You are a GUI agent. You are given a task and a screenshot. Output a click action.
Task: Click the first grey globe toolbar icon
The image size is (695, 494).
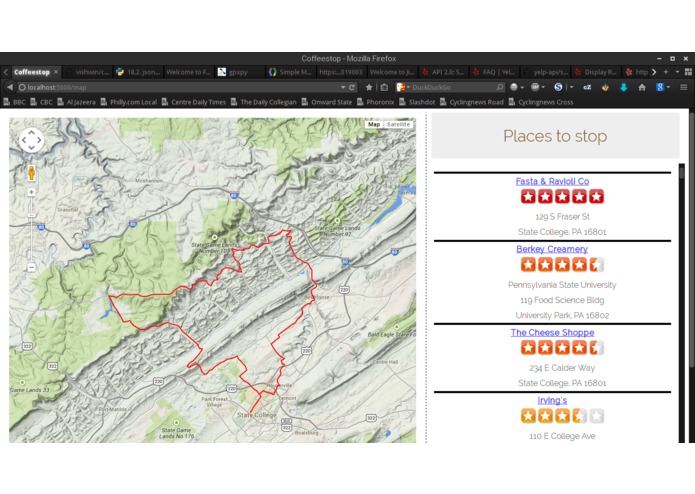coord(514,87)
